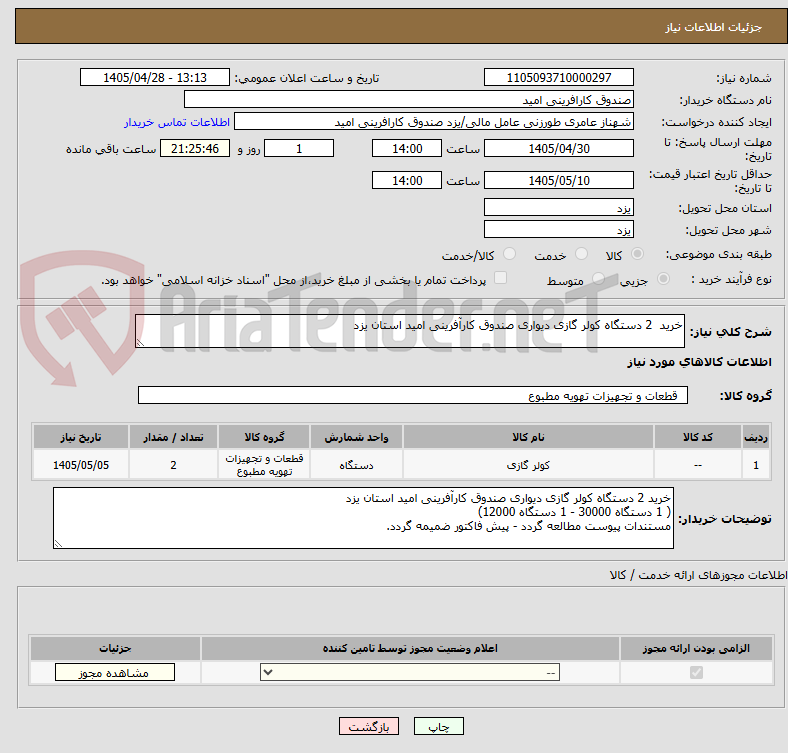This screenshot has height=753, width=788.
Task: Click the شماره نیاز field 1105093710000297
Action: pyautogui.click(x=558, y=77)
